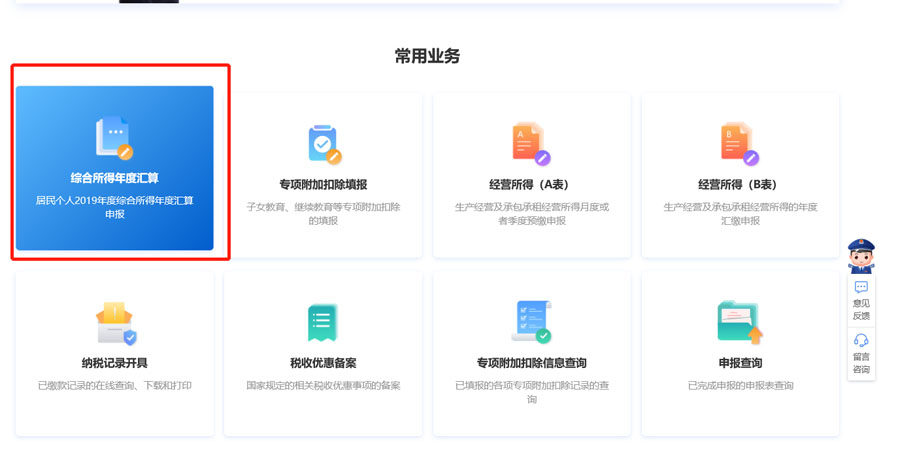Click the 经营所得 A表 orange document icon
This screenshot has width=900, height=453.
coord(531,144)
